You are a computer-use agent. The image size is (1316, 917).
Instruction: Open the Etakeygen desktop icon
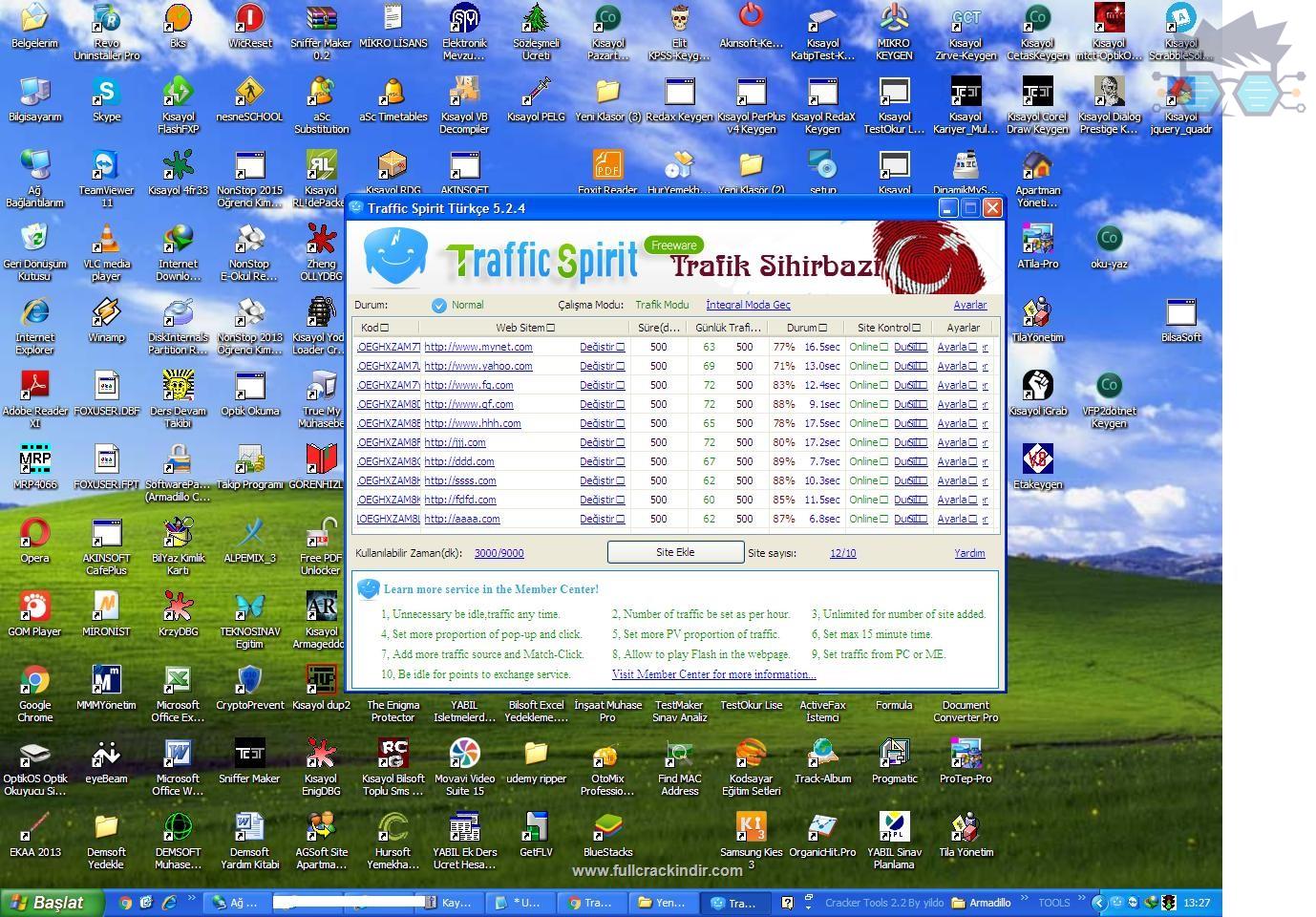click(x=1037, y=467)
